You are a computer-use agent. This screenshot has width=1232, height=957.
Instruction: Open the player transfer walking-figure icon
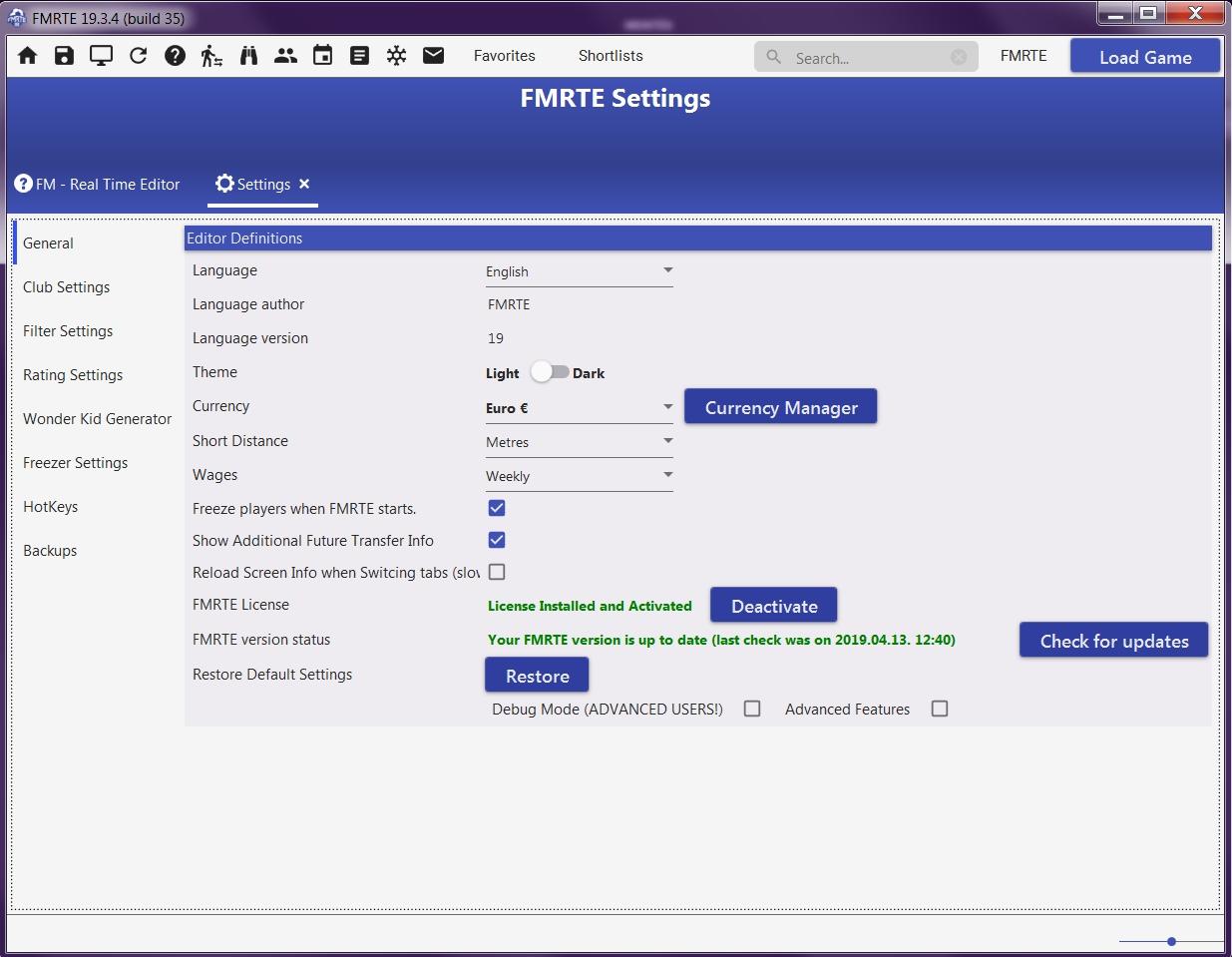211,56
